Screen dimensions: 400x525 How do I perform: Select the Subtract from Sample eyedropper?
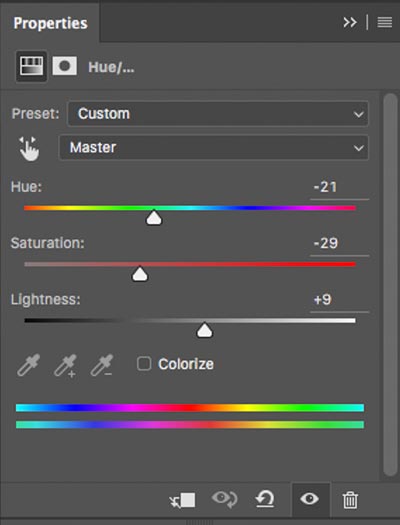(102, 365)
